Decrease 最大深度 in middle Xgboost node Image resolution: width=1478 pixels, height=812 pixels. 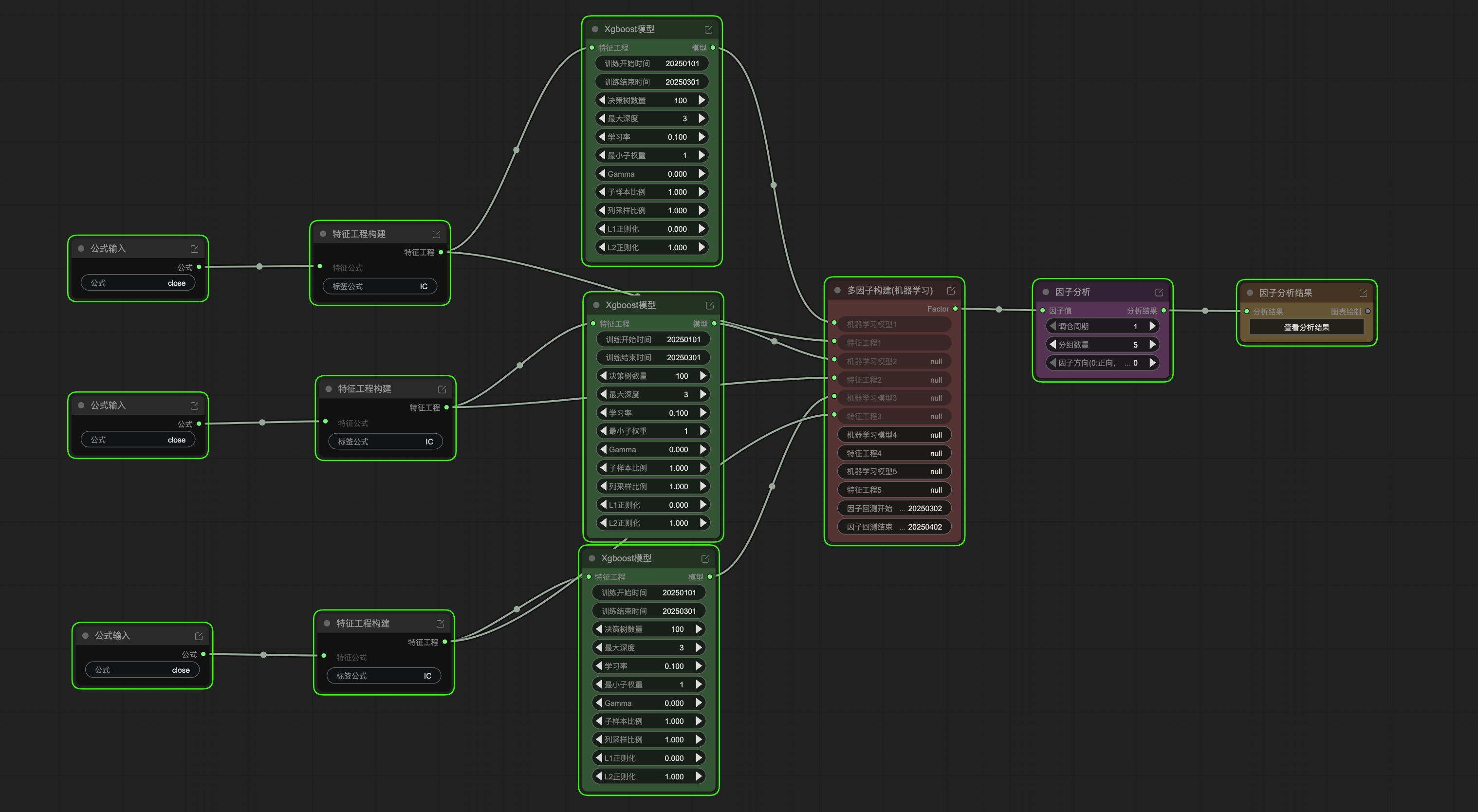point(603,394)
